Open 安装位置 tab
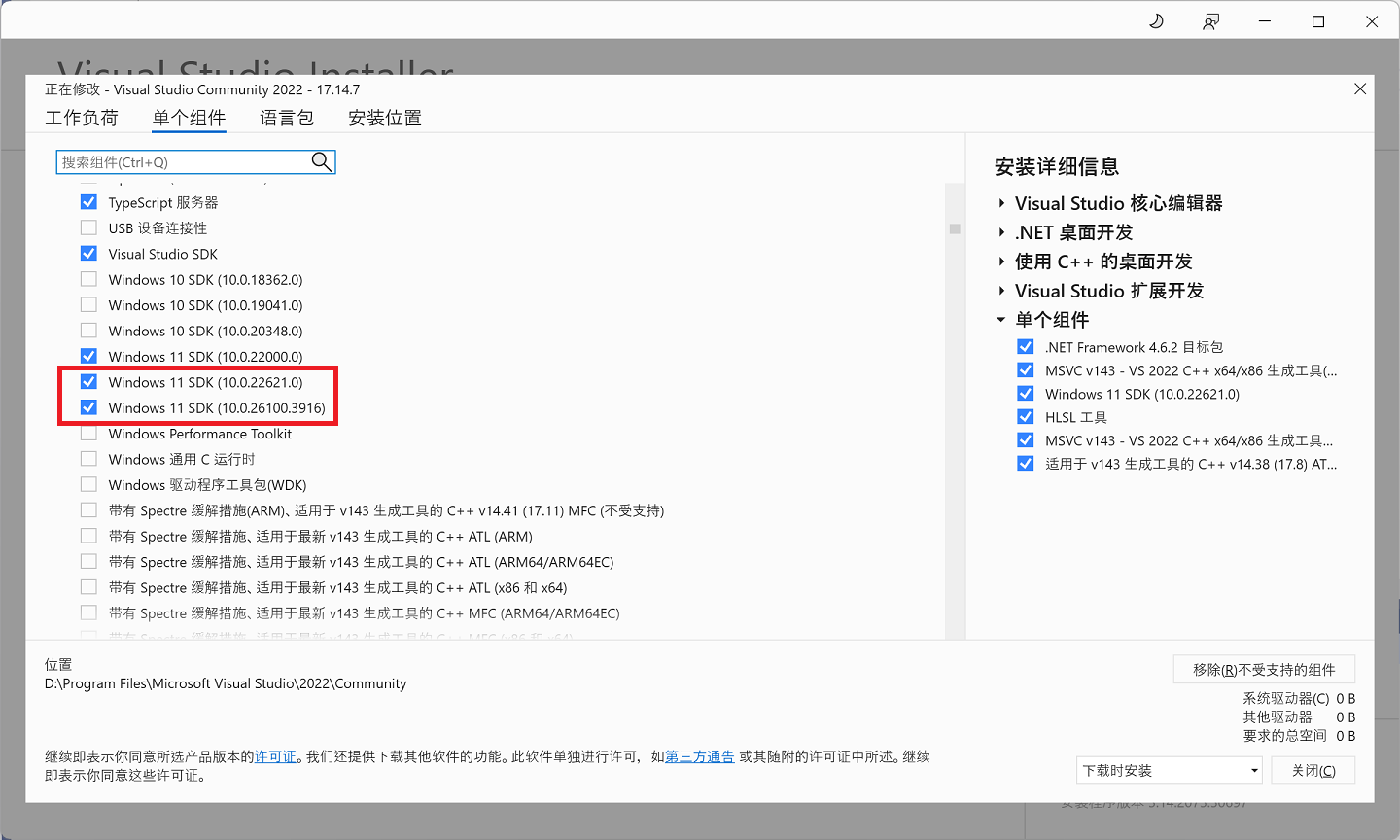 click(385, 118)
